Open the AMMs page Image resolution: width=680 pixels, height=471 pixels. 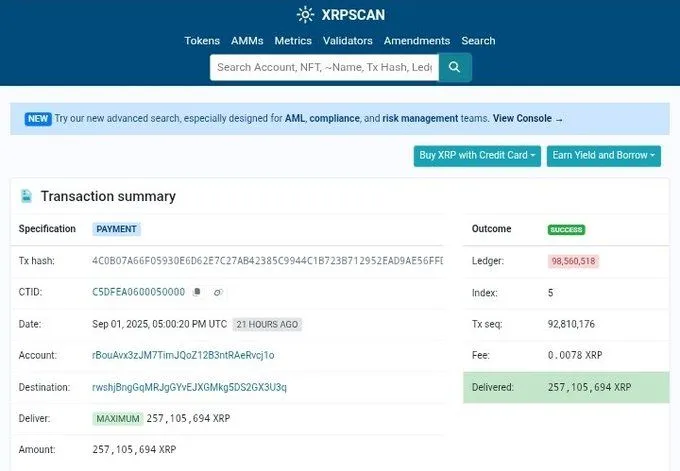point(247,41)
